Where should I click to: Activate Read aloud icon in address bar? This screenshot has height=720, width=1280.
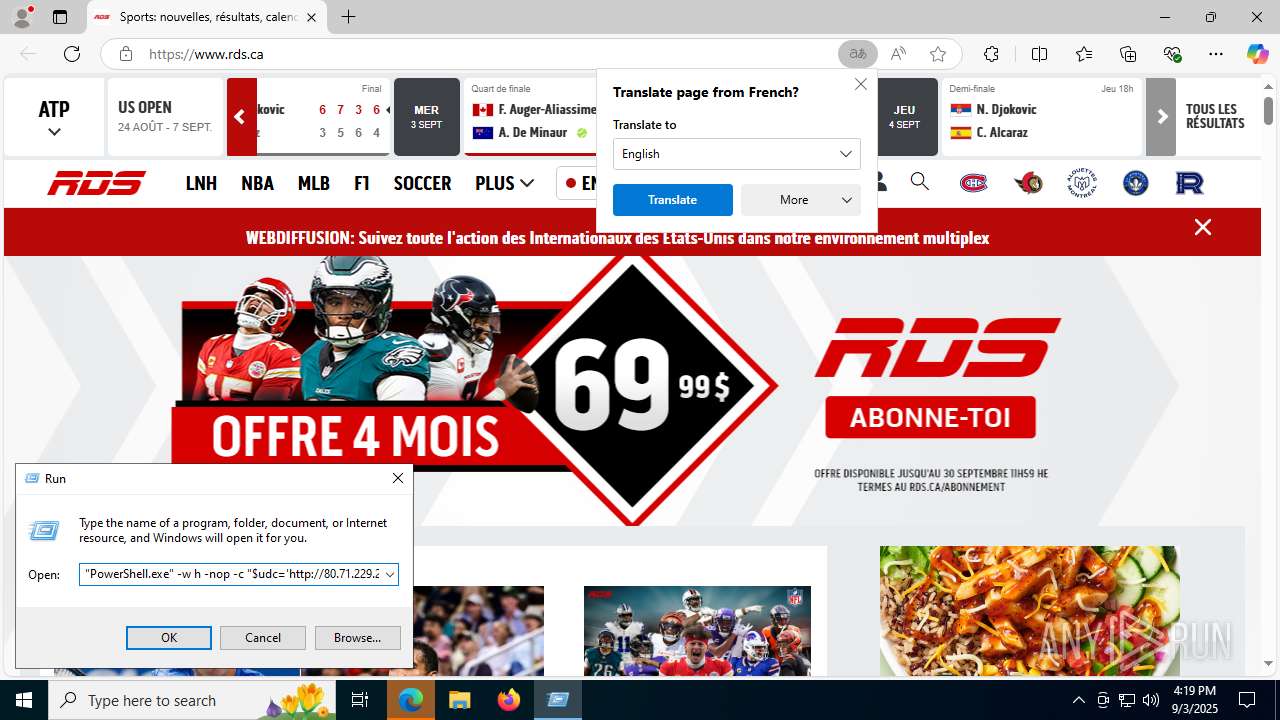point(898,54)
